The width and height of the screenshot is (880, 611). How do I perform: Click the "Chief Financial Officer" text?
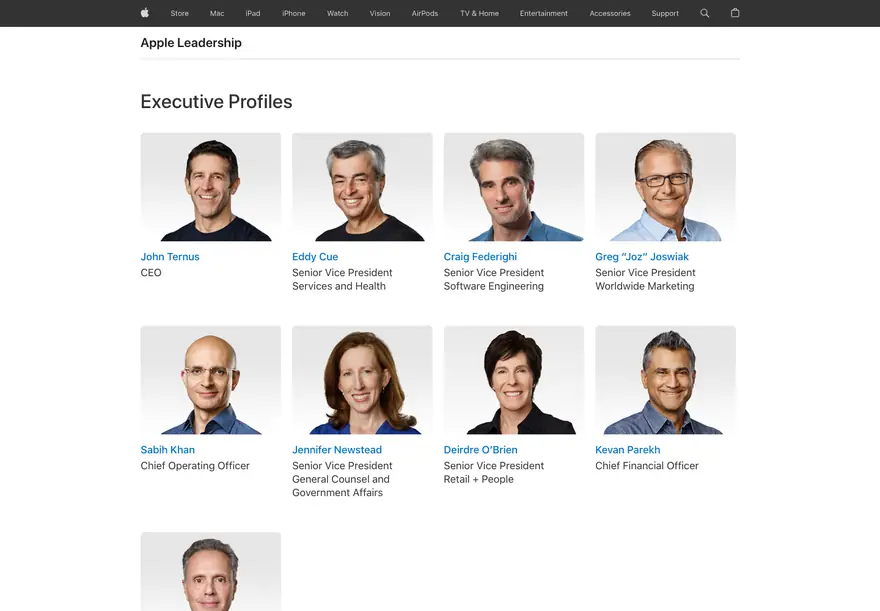(647, 466)
